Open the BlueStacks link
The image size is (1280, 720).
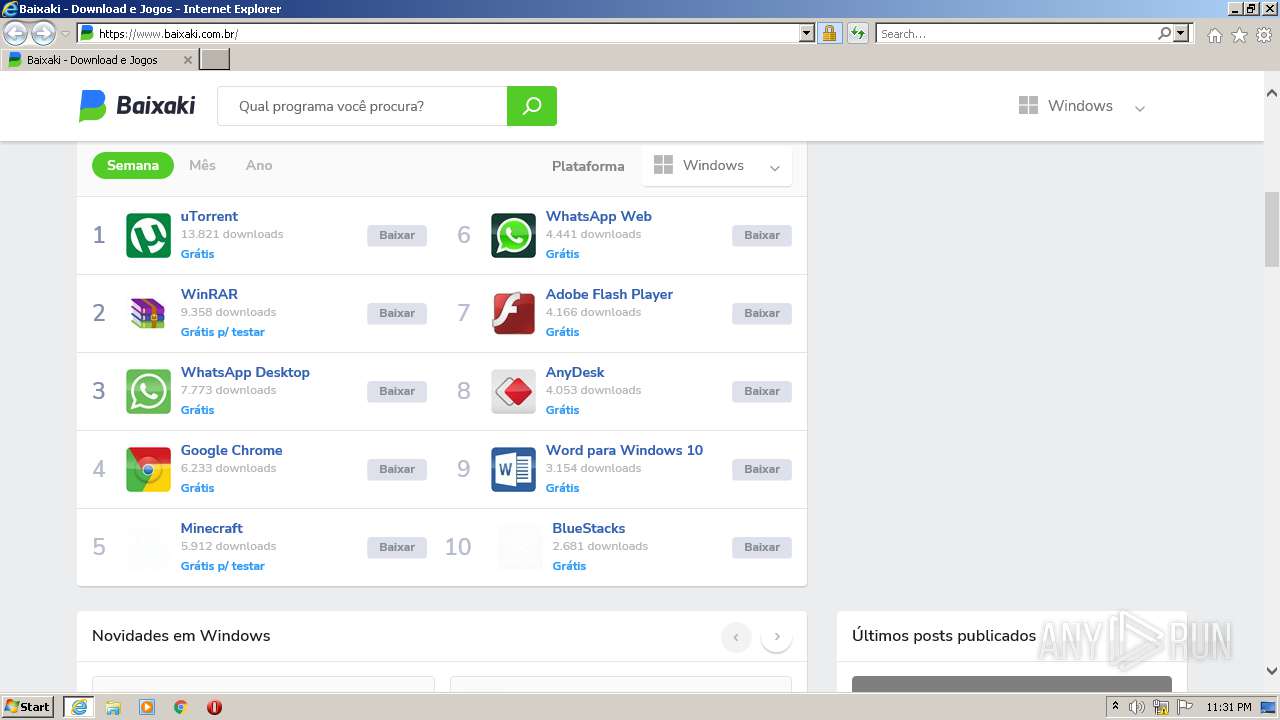pos(589,528)
